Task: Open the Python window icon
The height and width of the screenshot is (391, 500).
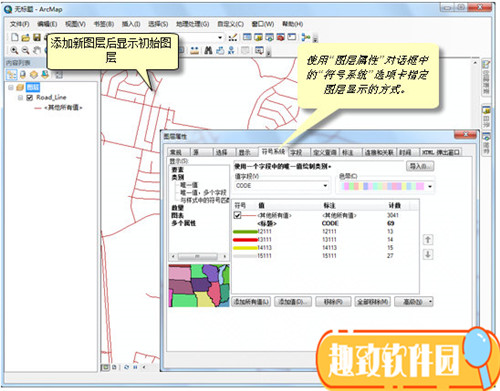Action: (292, 37)
